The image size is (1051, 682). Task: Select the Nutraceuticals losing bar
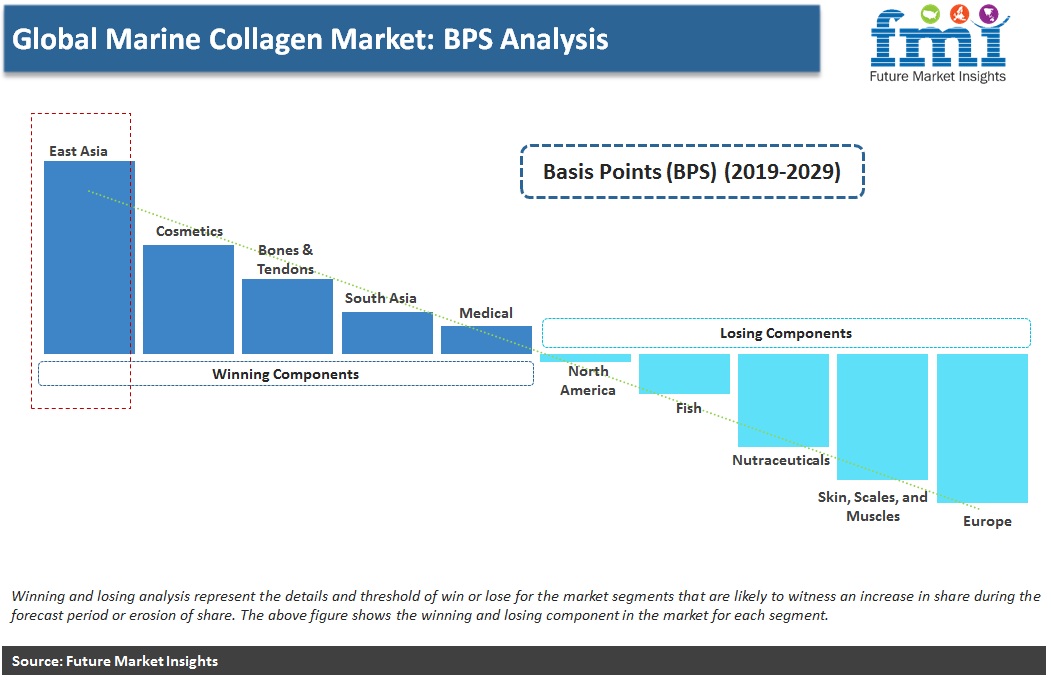784,400
